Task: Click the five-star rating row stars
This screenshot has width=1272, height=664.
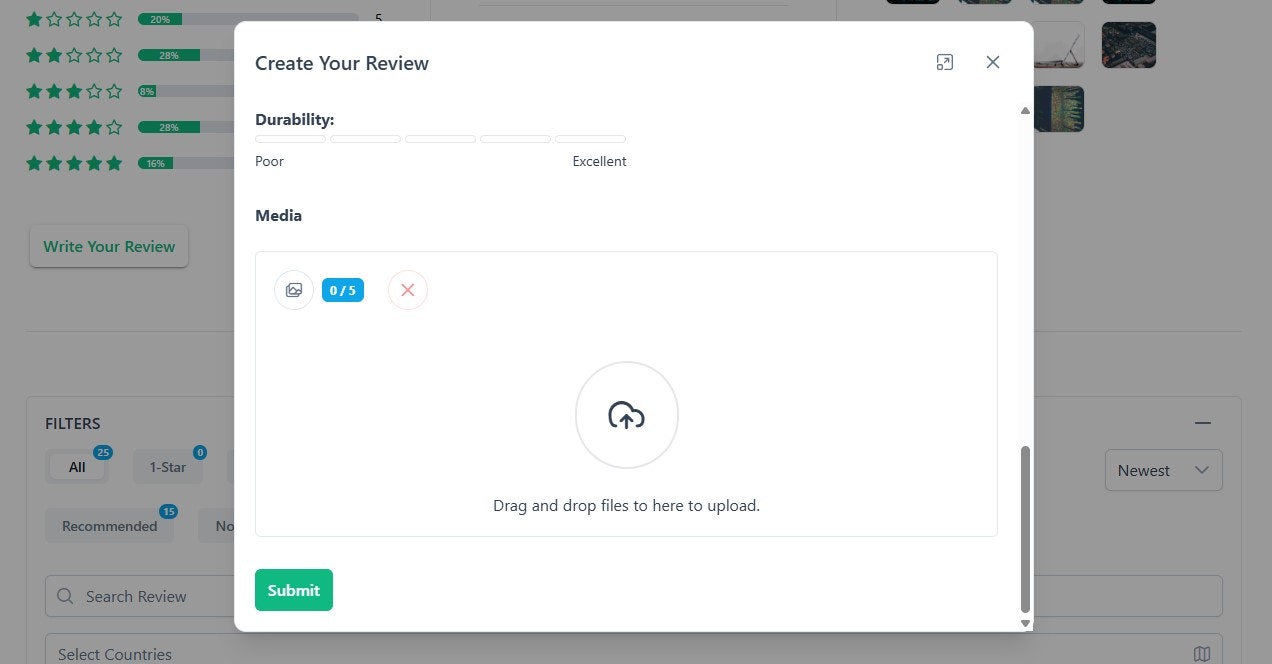Action: point(74,162)
